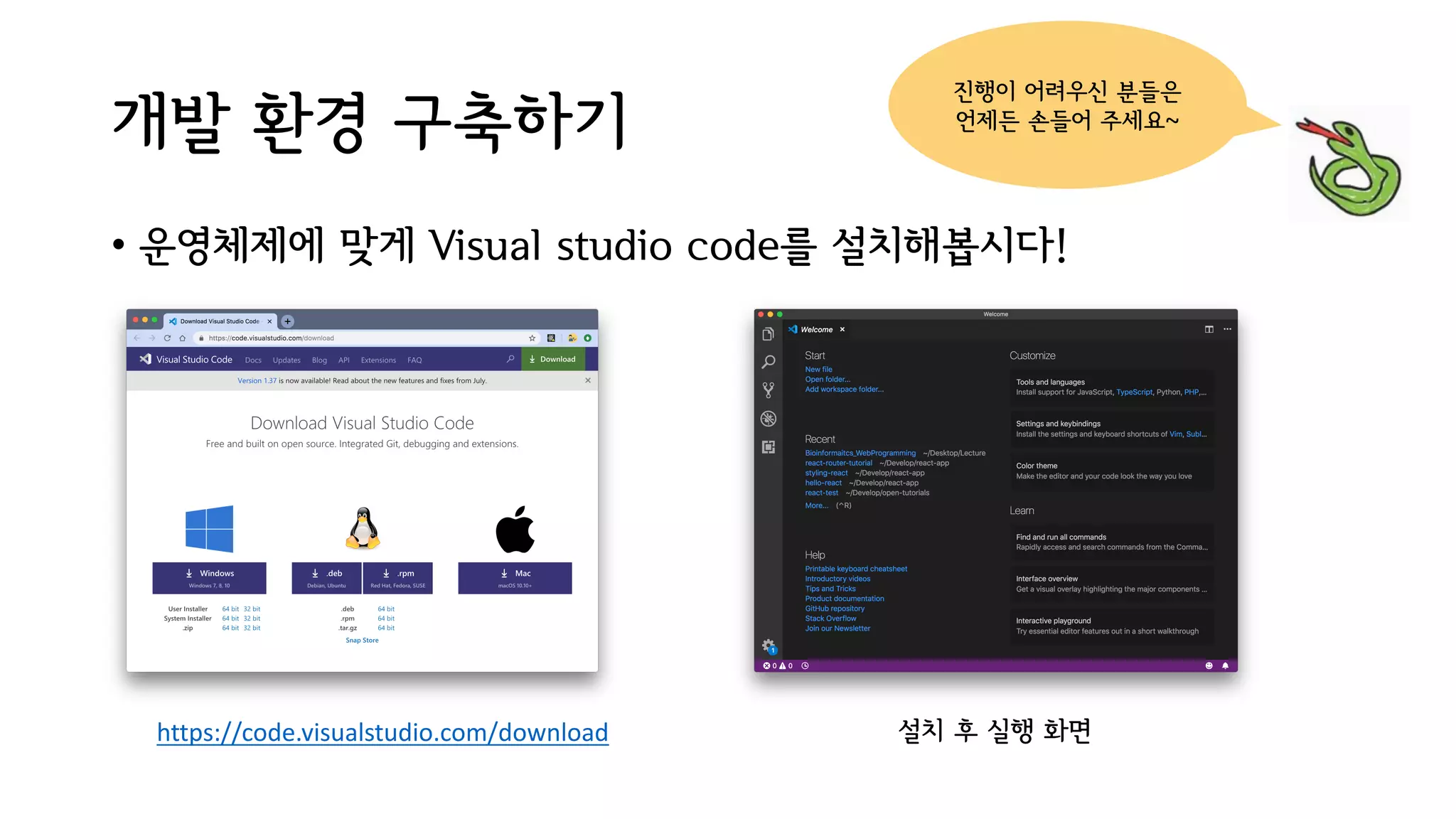This screenshot has width=1456, height=819.
Task: Open API in the site navigation
Action: point(344,360)
